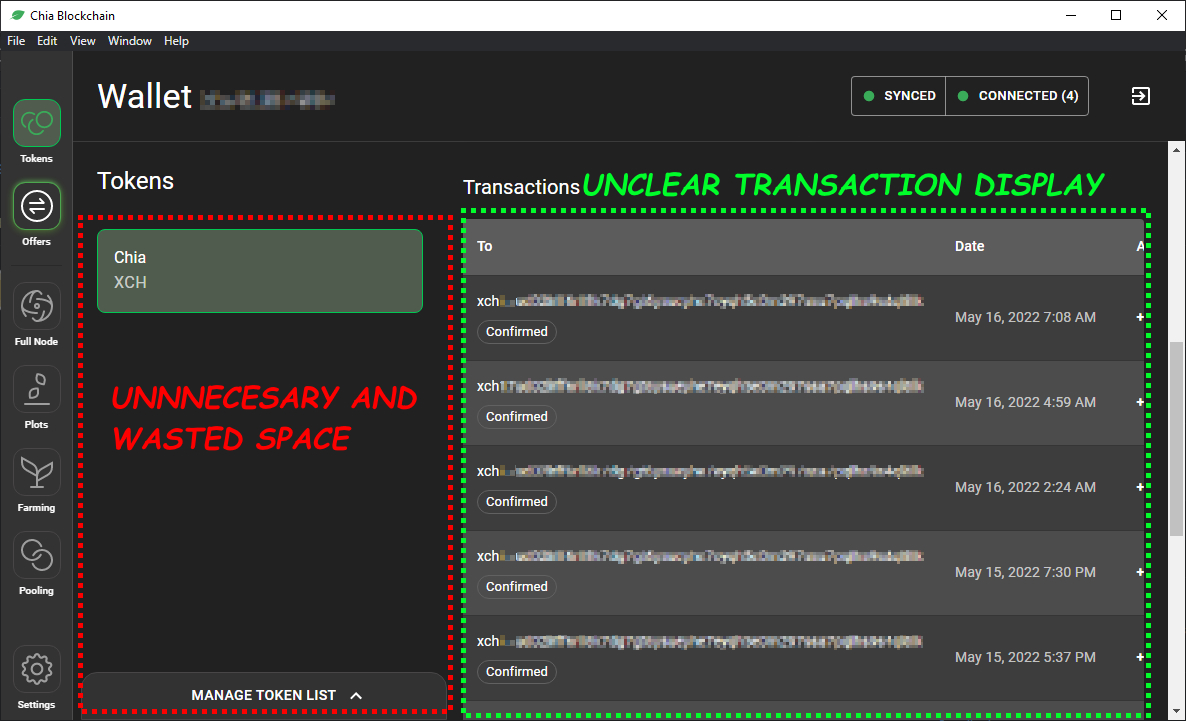
Task: Minimize the Chia Blockchain window
Action: (x=1071, y=15)
